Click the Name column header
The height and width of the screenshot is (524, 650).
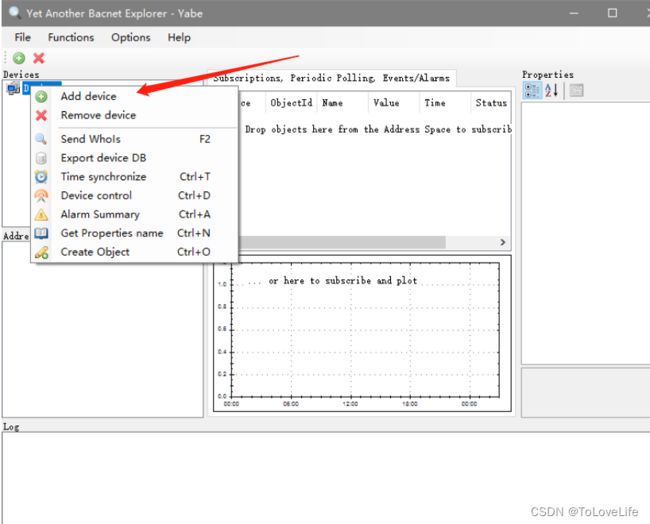pyautogui.click(x=342, y=103)
